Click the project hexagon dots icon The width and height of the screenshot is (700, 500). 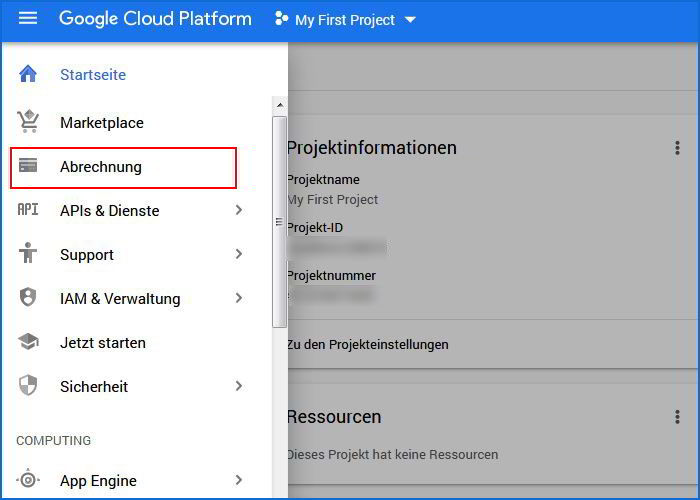281,19
